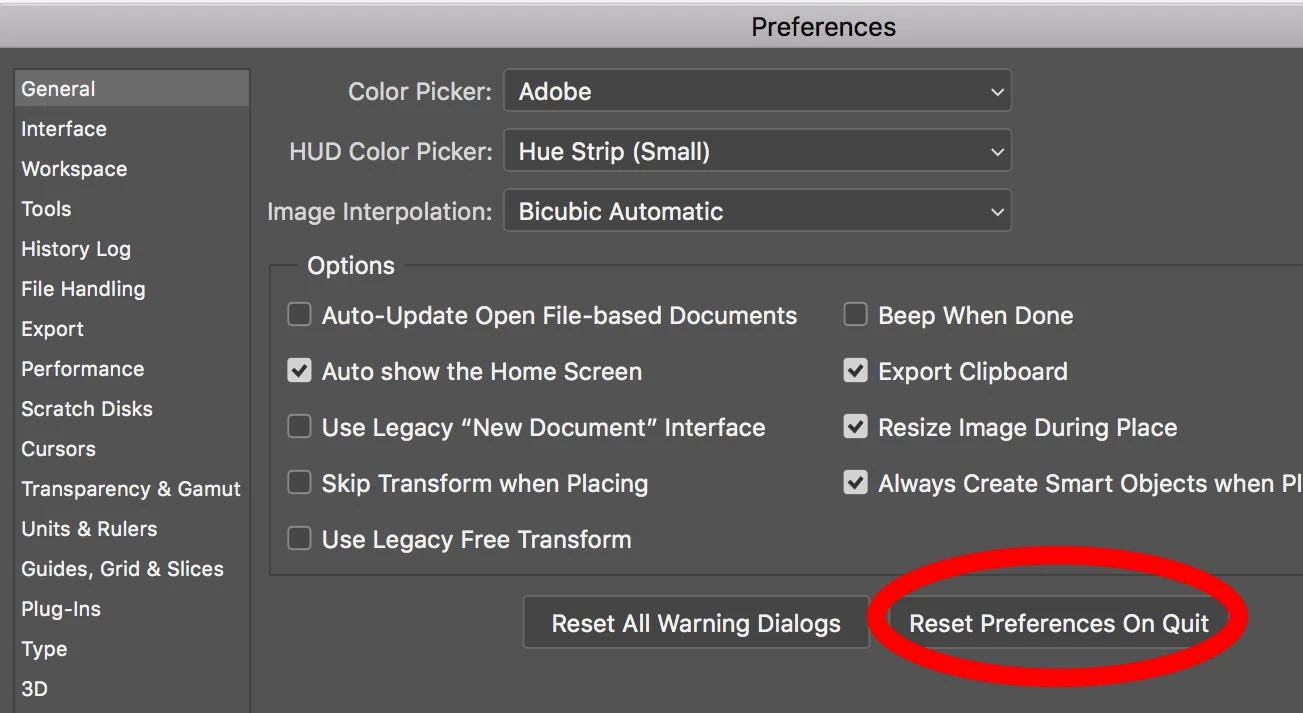Expand the HUD Color Picker dropdown
Screen dimensions: 1303x713
(757, 151)
